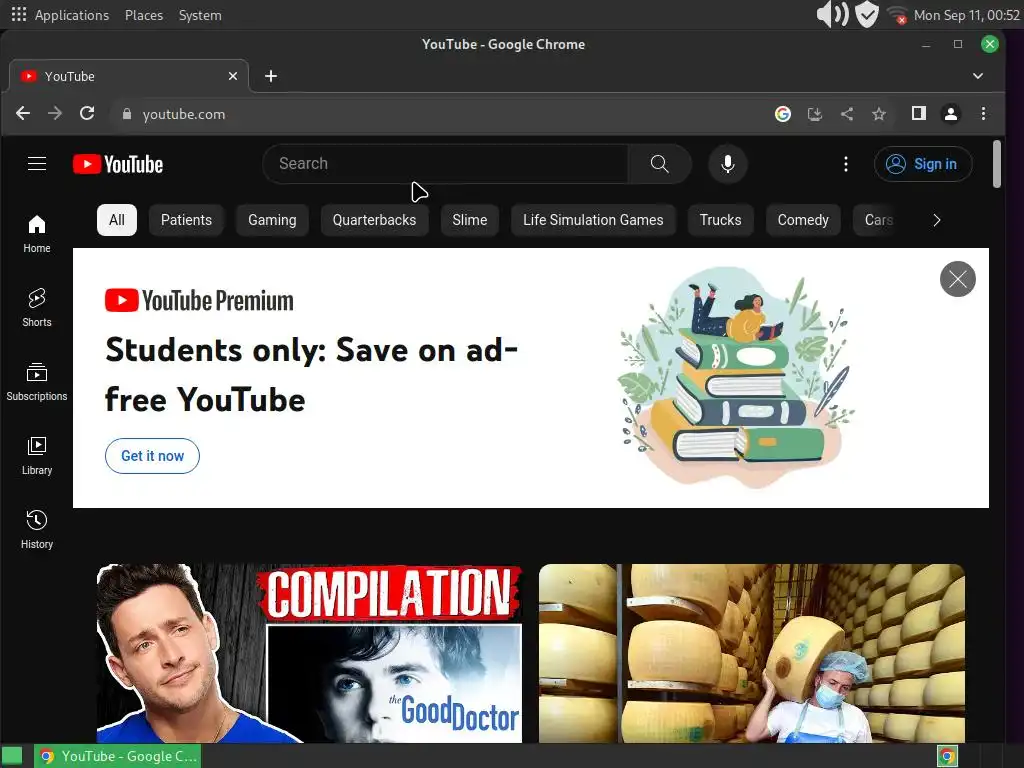The width and height of the screenshot is (1024, 768).
Task: Open Library in sidebar
Action: (x=37, y=456)
